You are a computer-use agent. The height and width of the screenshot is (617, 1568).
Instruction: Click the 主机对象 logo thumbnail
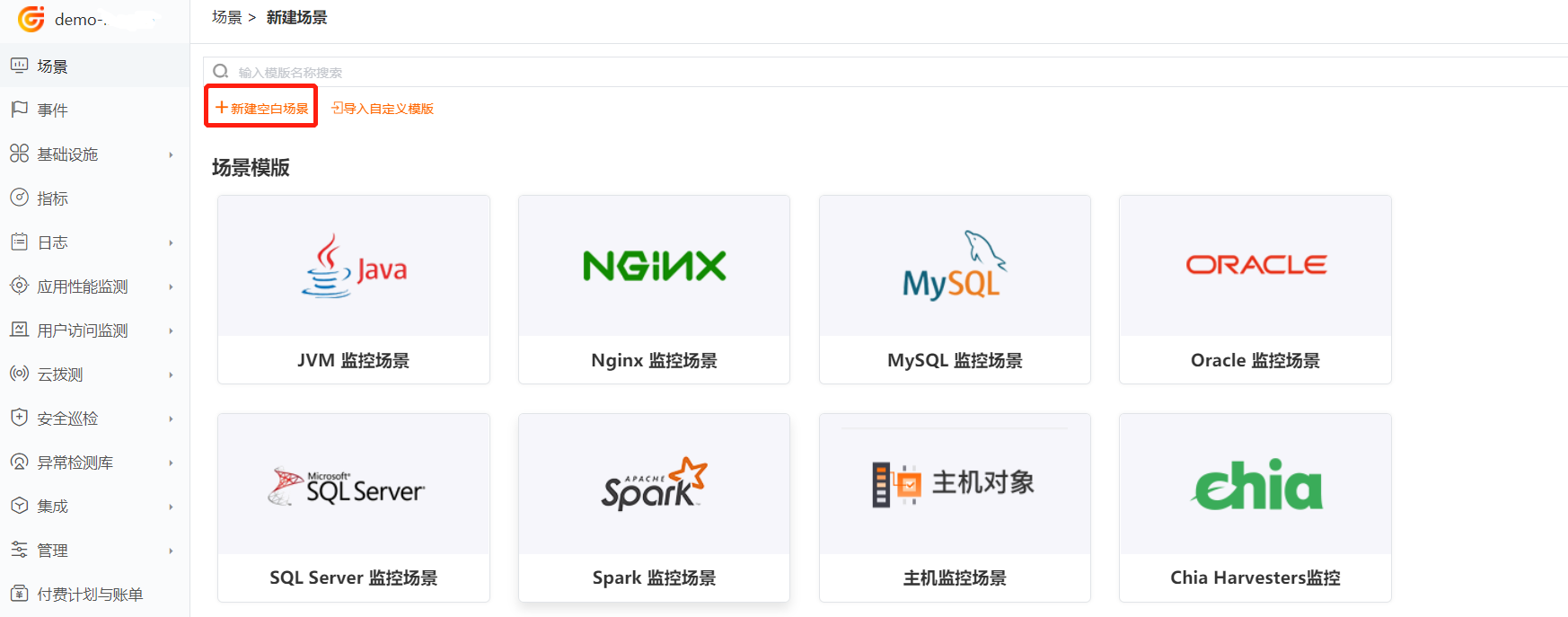pyautogui.click(x=954, y=484)
